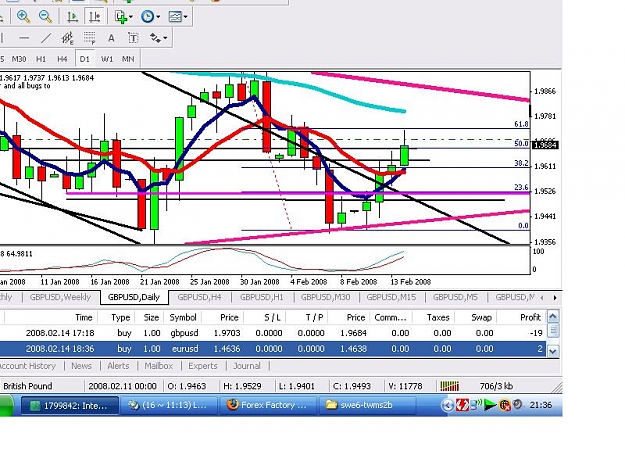Click the Periods clock icon

coord(147,16)
